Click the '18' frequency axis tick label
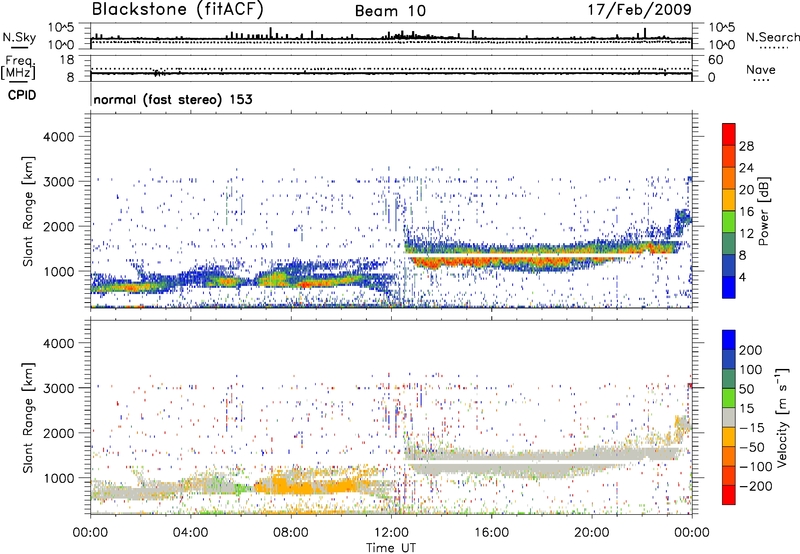The width and height of the screenshot is (800, 554). pyautogui.click(x=67, y=60)
